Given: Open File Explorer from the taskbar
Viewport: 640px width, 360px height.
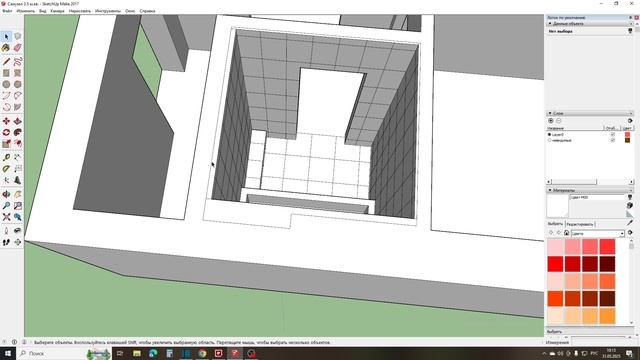Looking at the screenshot, I should 137,353.
